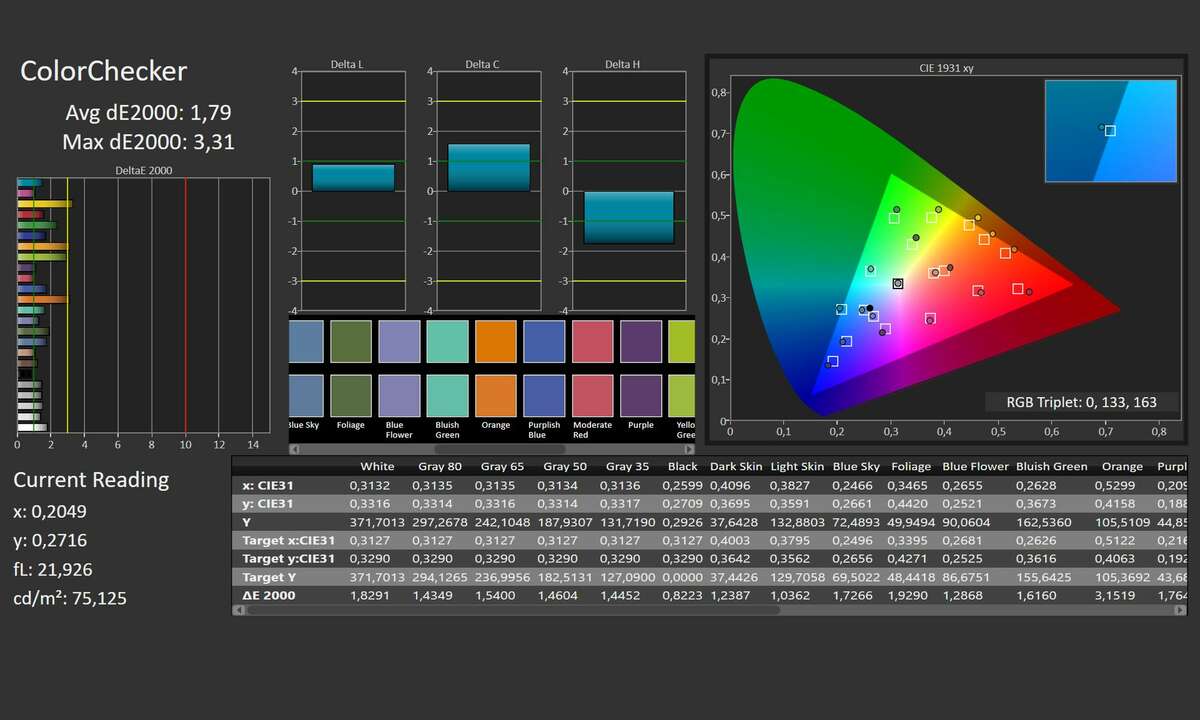Click the Delta C bar in the chart

tap(489, 167)
